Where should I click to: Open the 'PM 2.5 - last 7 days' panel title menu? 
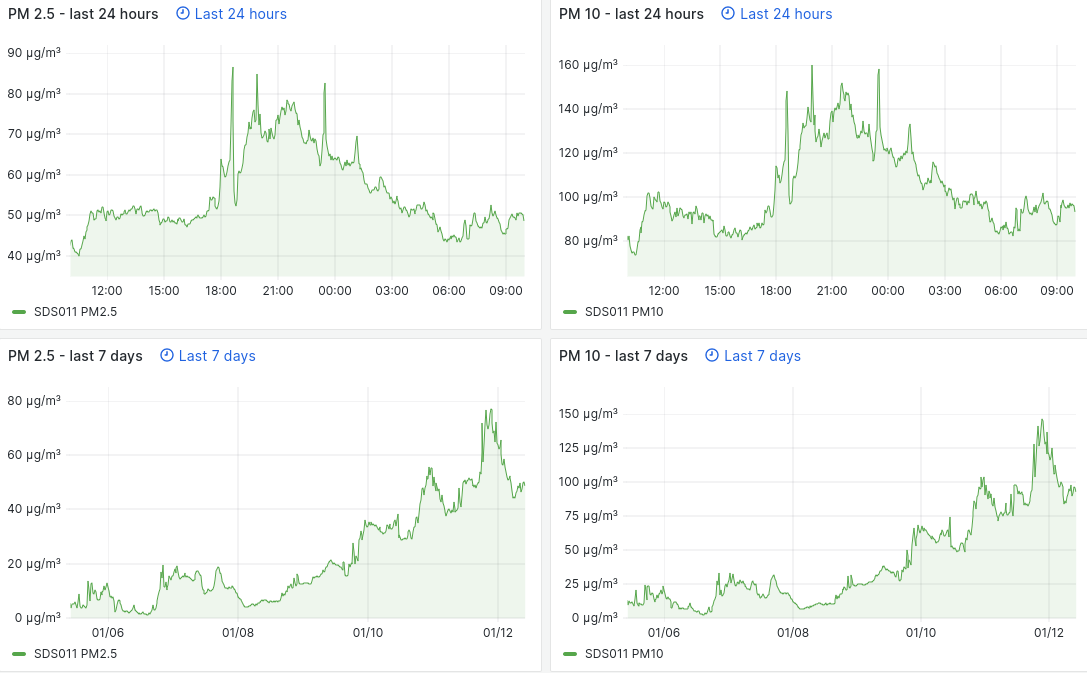click(75, 356)
